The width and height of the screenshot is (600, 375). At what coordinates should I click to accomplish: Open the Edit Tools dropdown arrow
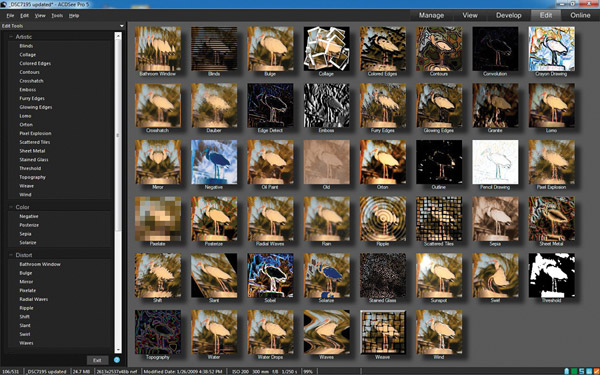pos(122,26)
